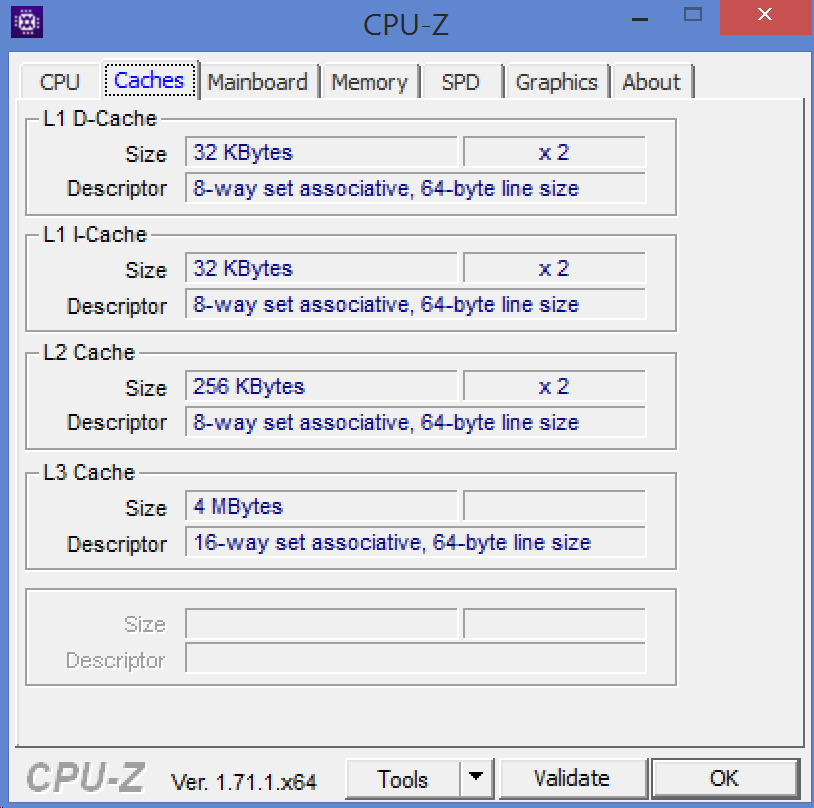Select the Caches tab

click(150, 81)
